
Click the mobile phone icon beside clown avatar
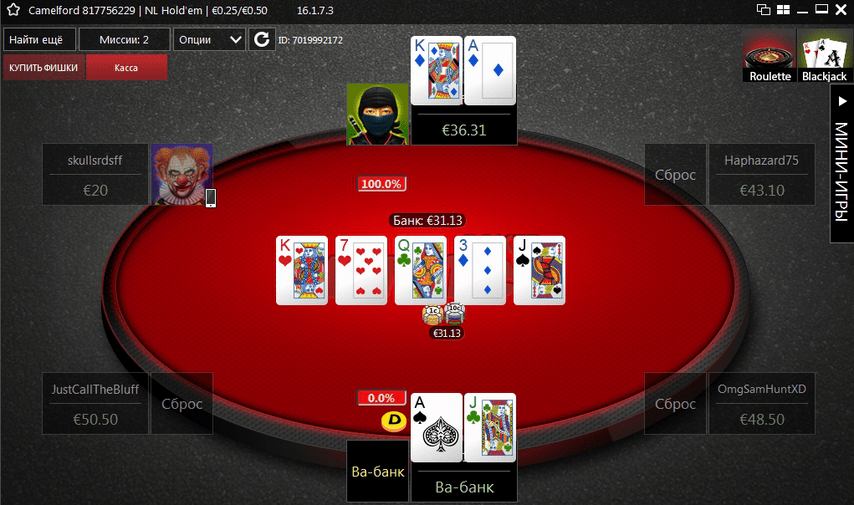point(211,198)
